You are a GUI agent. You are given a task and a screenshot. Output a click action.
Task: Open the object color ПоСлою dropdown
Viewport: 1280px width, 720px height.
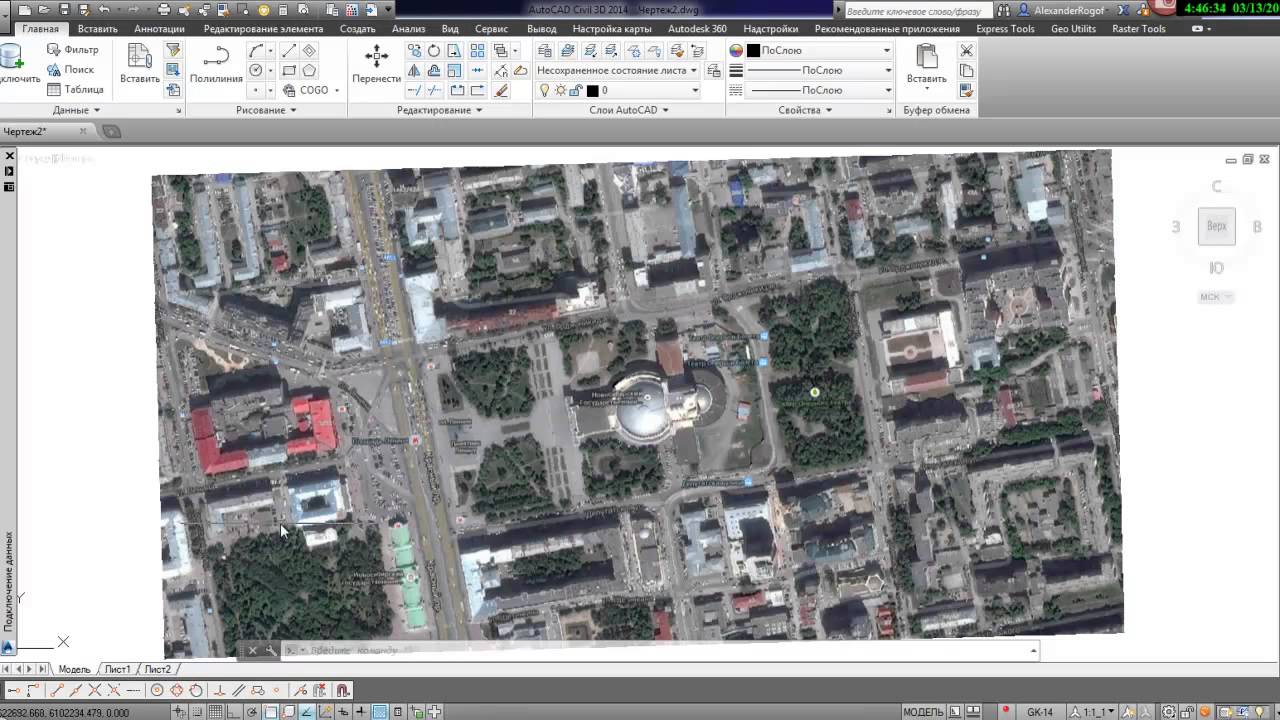[886, 50]
